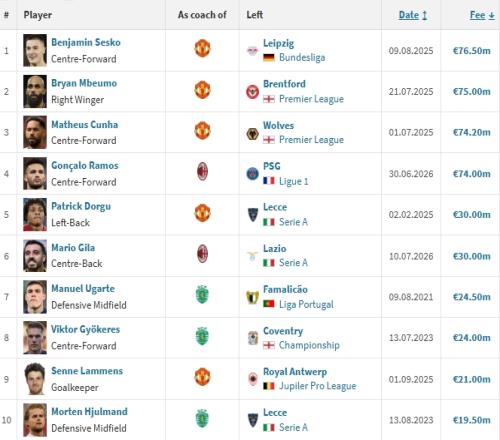Click Sporting CP crest in Manuel Ugarte row
The width and height of the screenshot is (500, 440).
(202, 295)
